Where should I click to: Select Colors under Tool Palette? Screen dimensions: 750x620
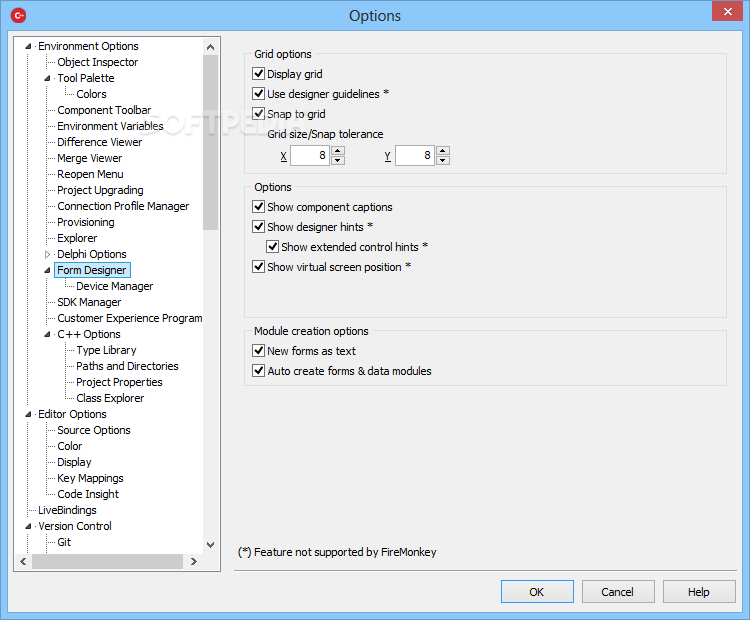(x=91, y=94)
